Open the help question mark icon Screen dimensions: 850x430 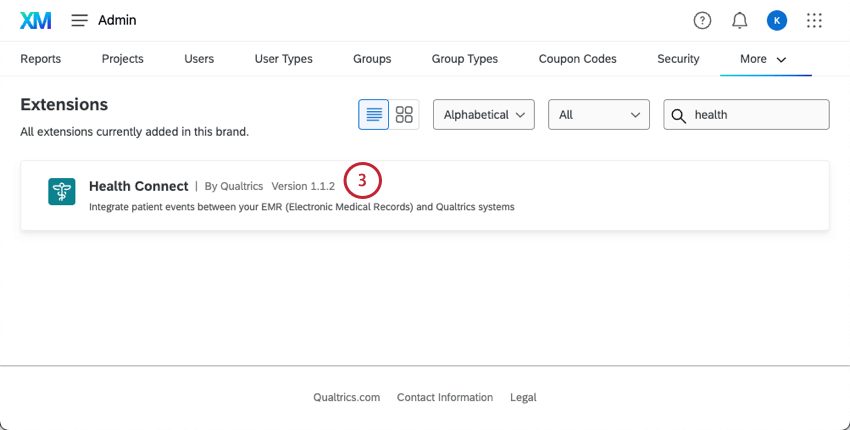702,20
